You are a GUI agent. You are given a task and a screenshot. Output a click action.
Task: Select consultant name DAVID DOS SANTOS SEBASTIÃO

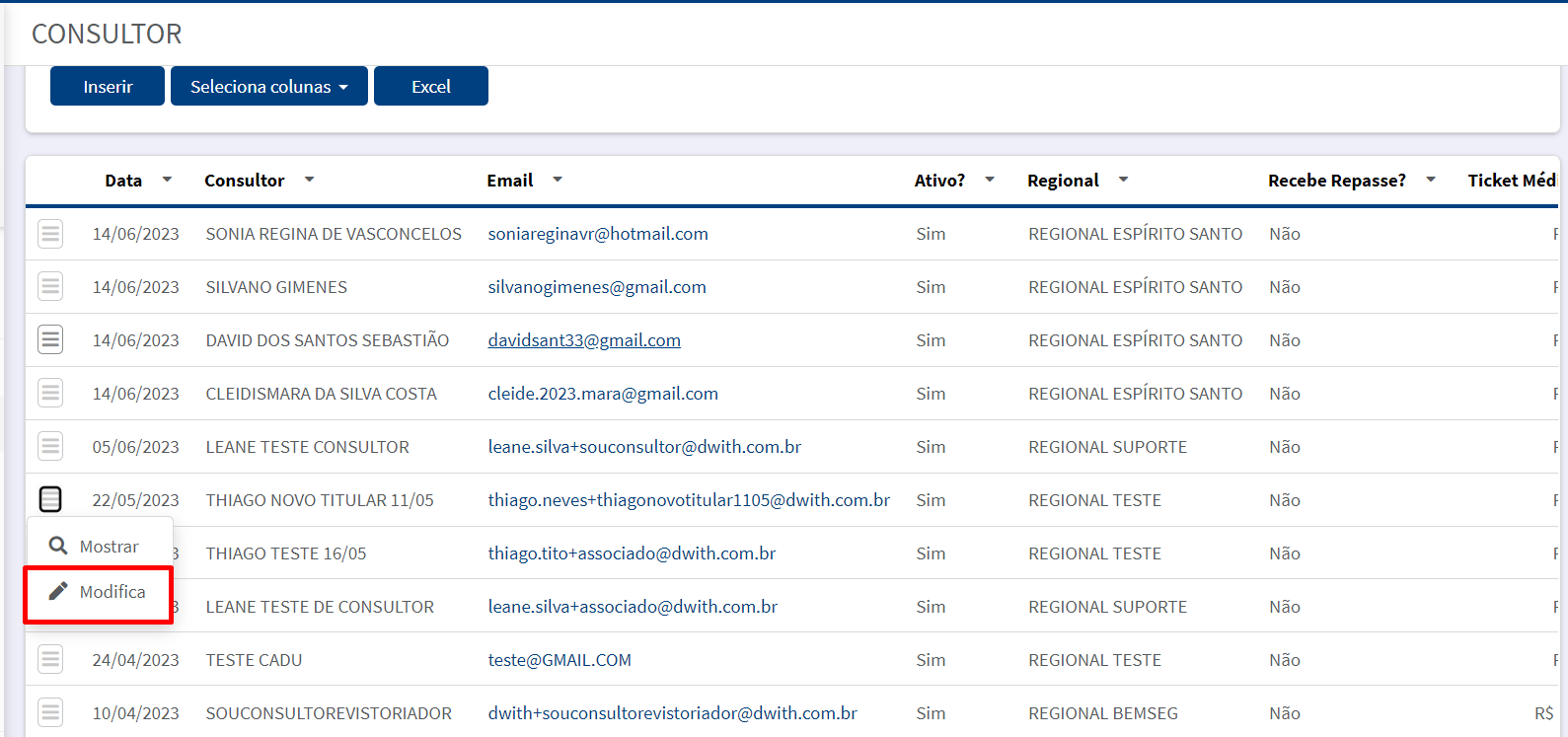click(x=328, y=340)
